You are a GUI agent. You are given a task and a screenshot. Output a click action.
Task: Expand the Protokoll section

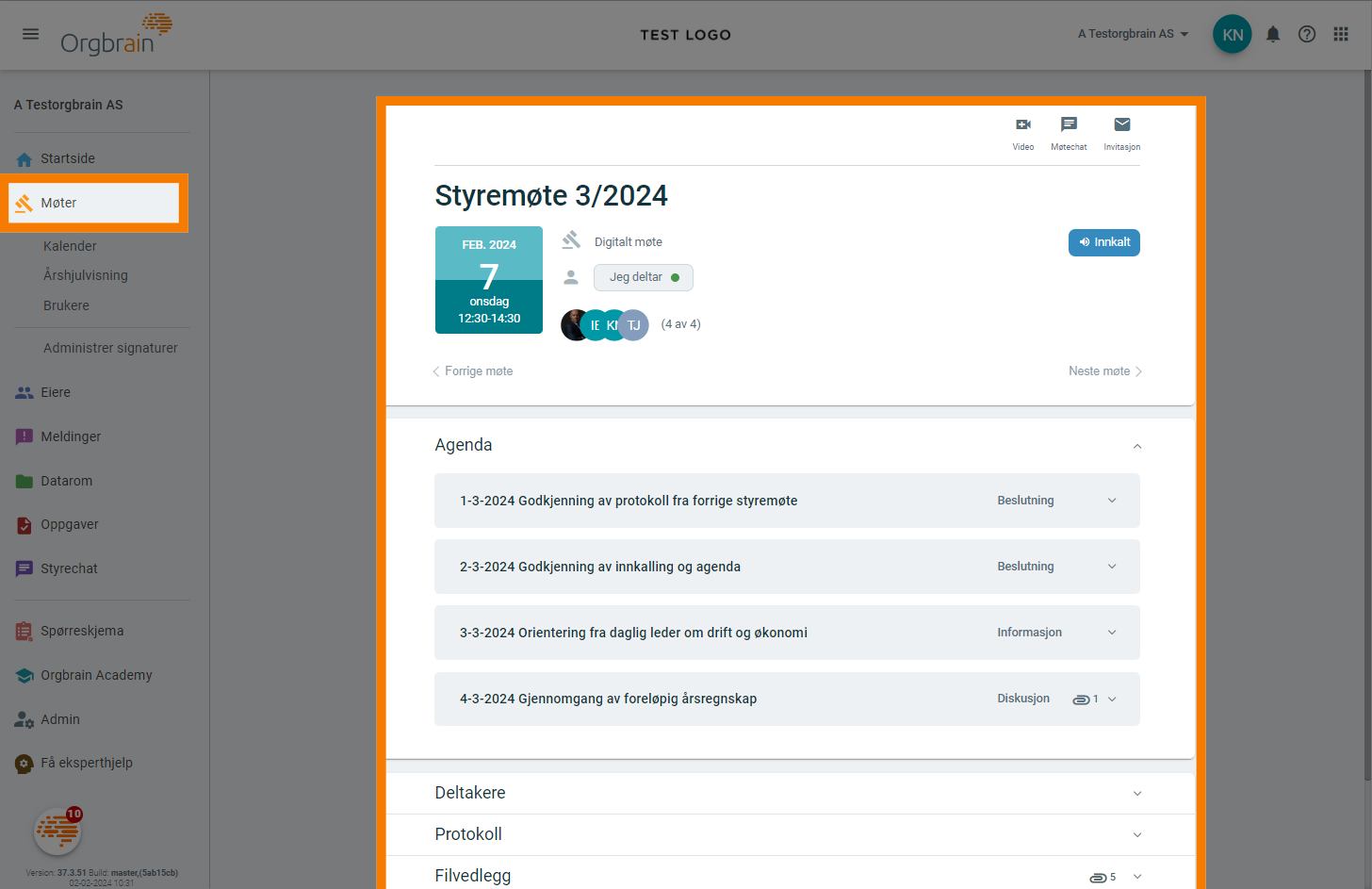1137,835
